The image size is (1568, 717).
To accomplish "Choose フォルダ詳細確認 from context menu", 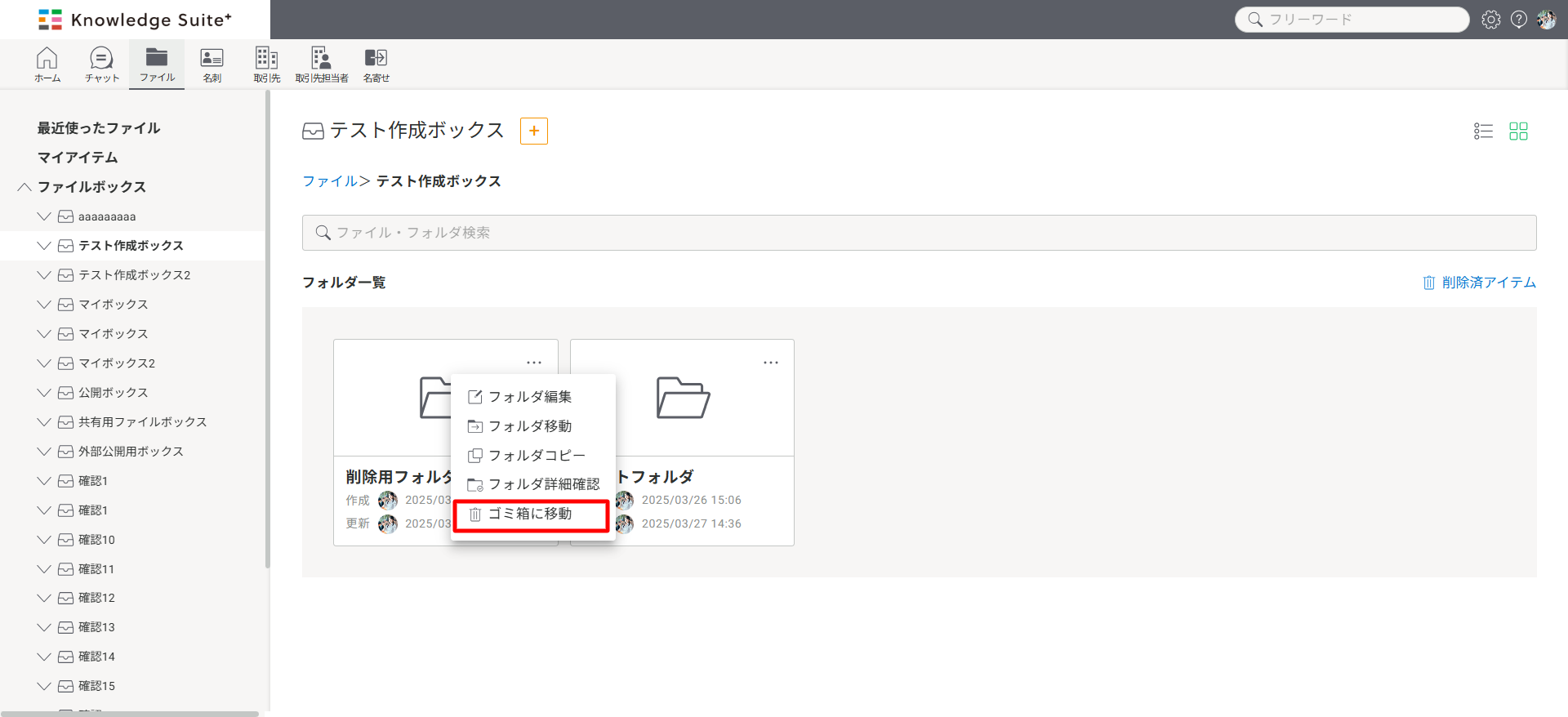I will click(x=533, y=484).
